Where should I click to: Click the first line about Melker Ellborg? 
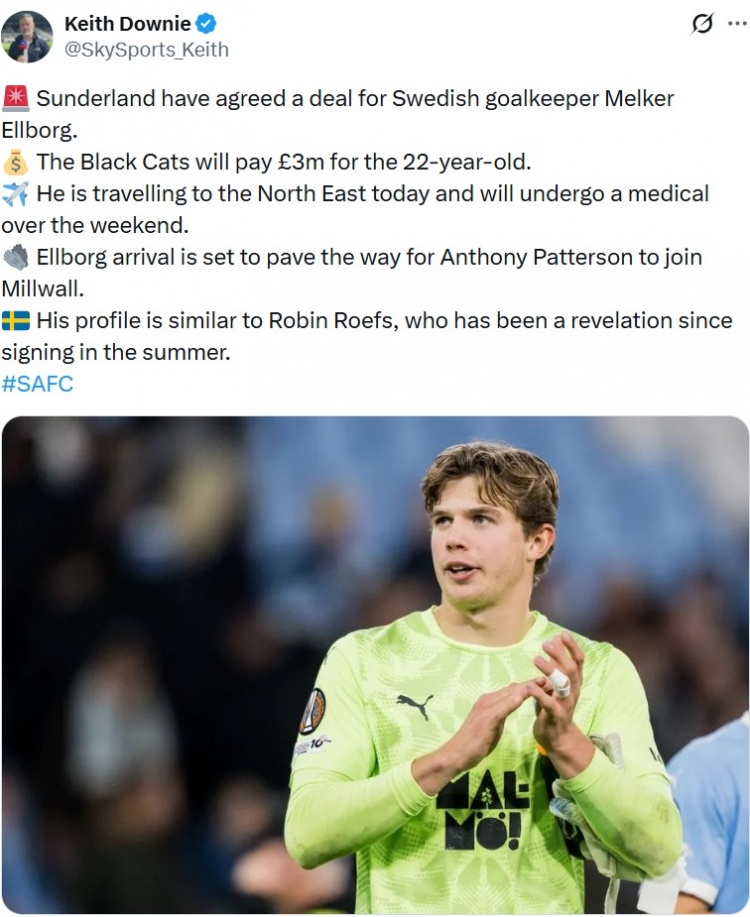pyautogui.click(x=338, y=114)
